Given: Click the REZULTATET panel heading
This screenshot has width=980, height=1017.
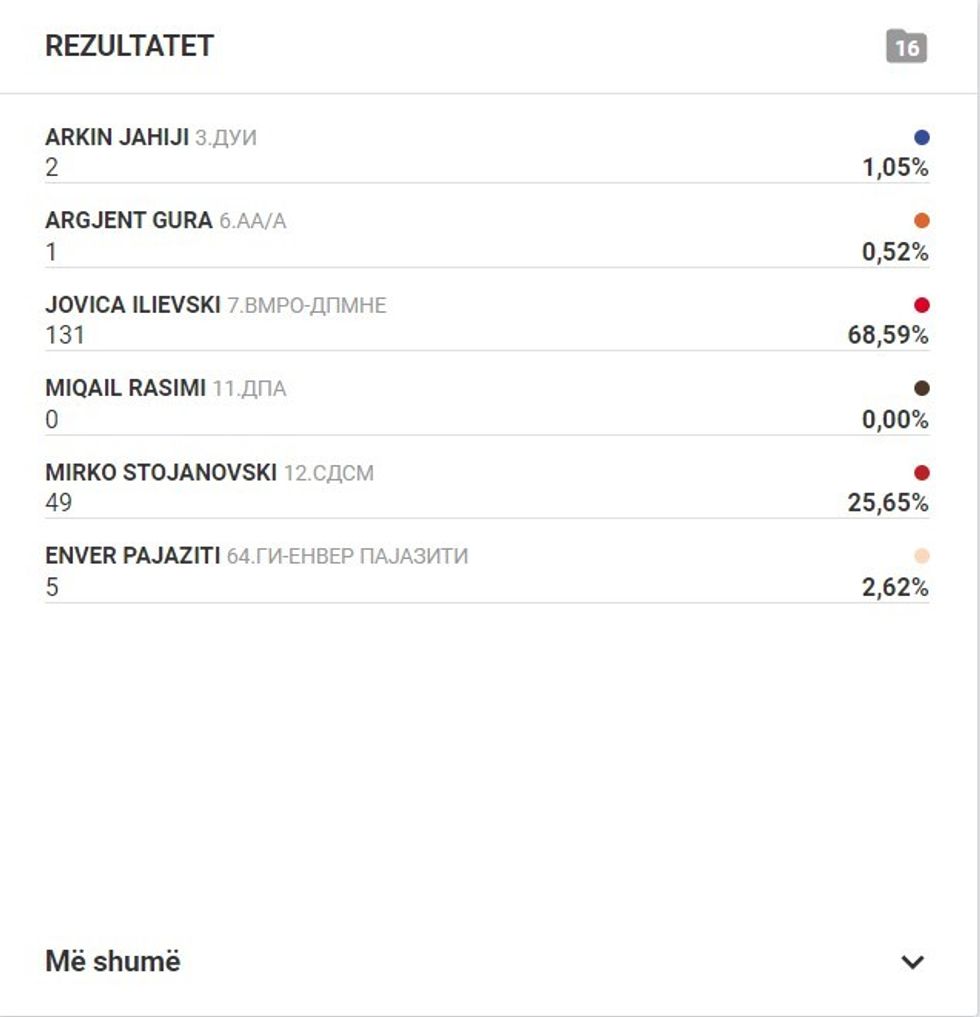Looking at the screenshot, I should click(129, 47).
